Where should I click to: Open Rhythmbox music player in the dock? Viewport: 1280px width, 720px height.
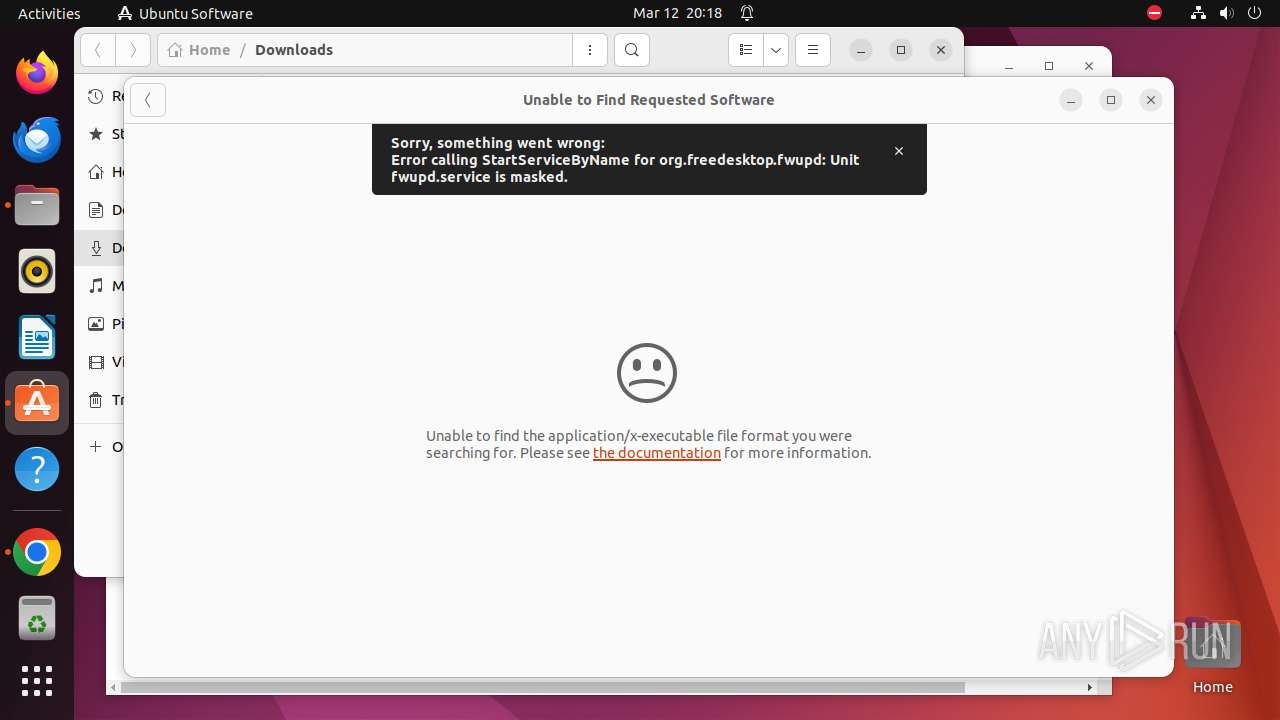tap(37, 271)
